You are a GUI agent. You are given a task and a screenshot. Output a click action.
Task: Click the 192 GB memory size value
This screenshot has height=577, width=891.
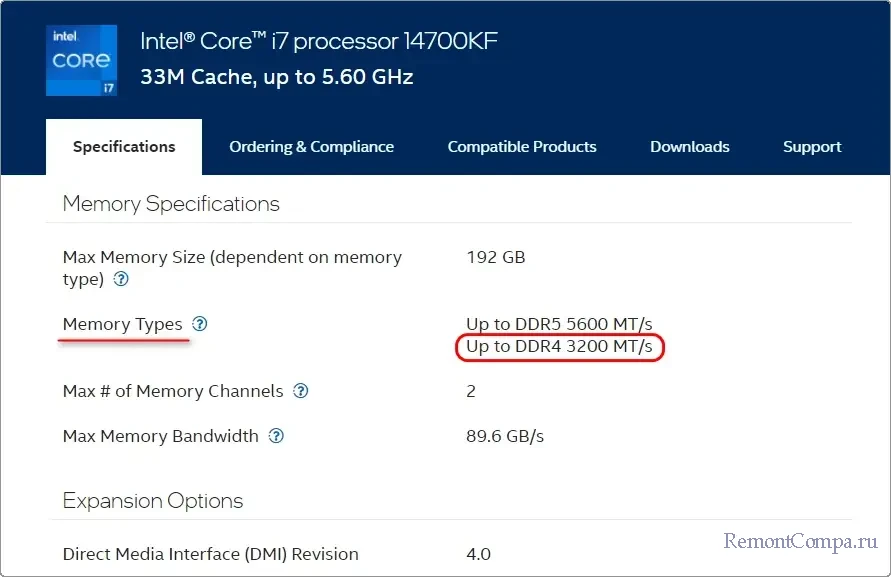(x=496, y=257)
